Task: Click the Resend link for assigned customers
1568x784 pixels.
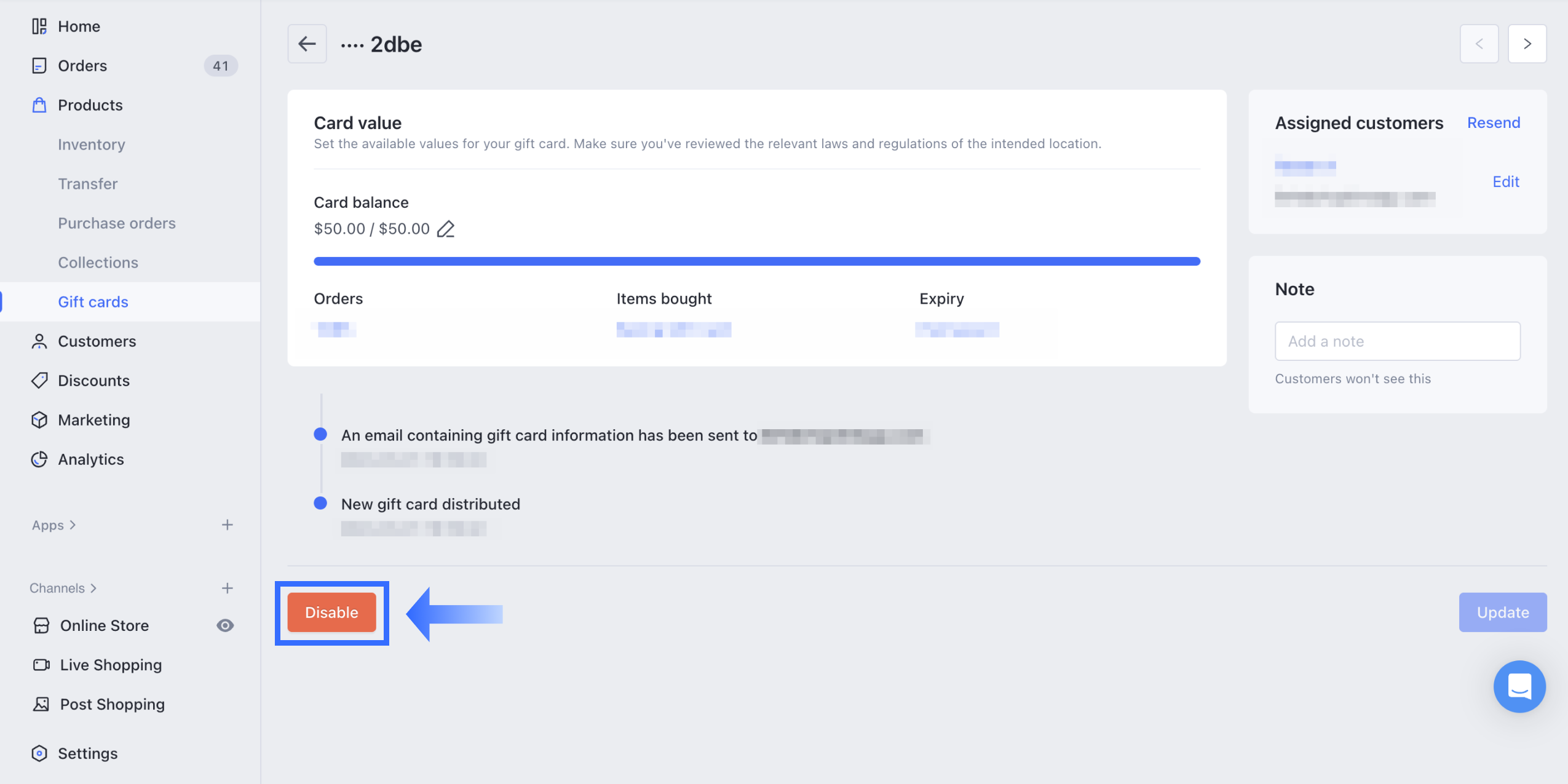Action: click(1493, 122)
